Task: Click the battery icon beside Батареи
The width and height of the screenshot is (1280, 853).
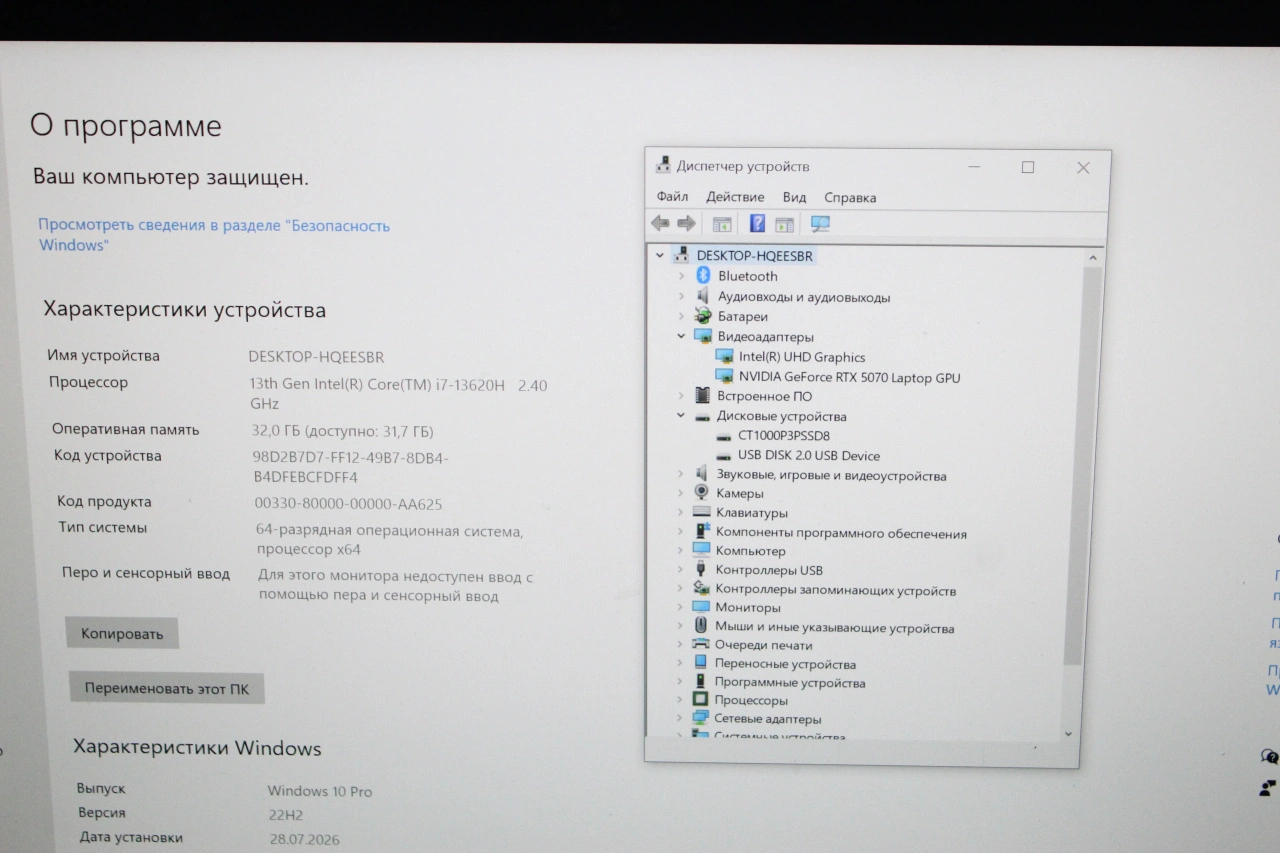Action: pos(702,316)
